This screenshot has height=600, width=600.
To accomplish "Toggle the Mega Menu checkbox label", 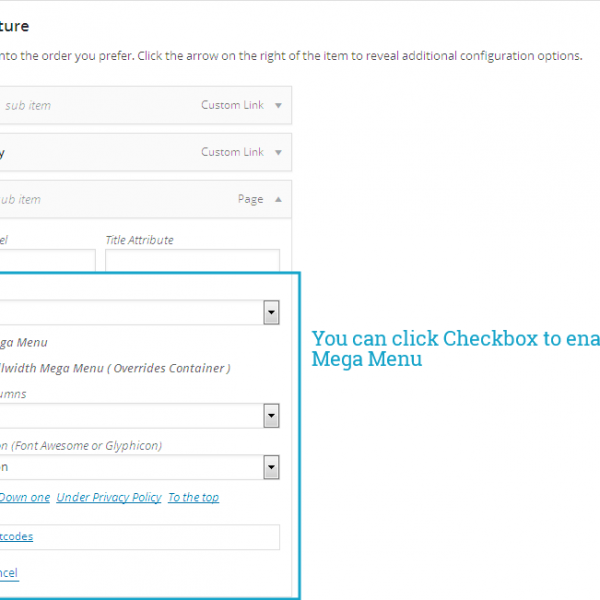I will coord(23,342).
